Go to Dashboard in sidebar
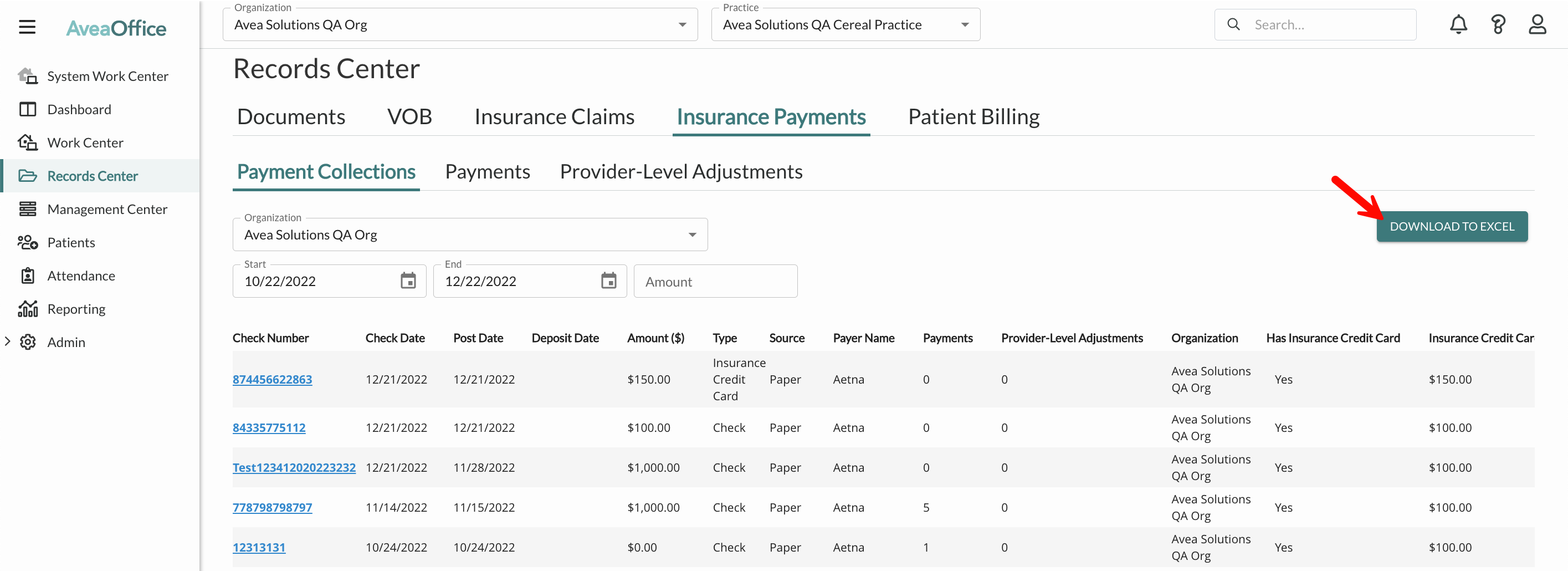This screenshot has height=571, width=1568. pyautogui.click(x=79, y=110)
